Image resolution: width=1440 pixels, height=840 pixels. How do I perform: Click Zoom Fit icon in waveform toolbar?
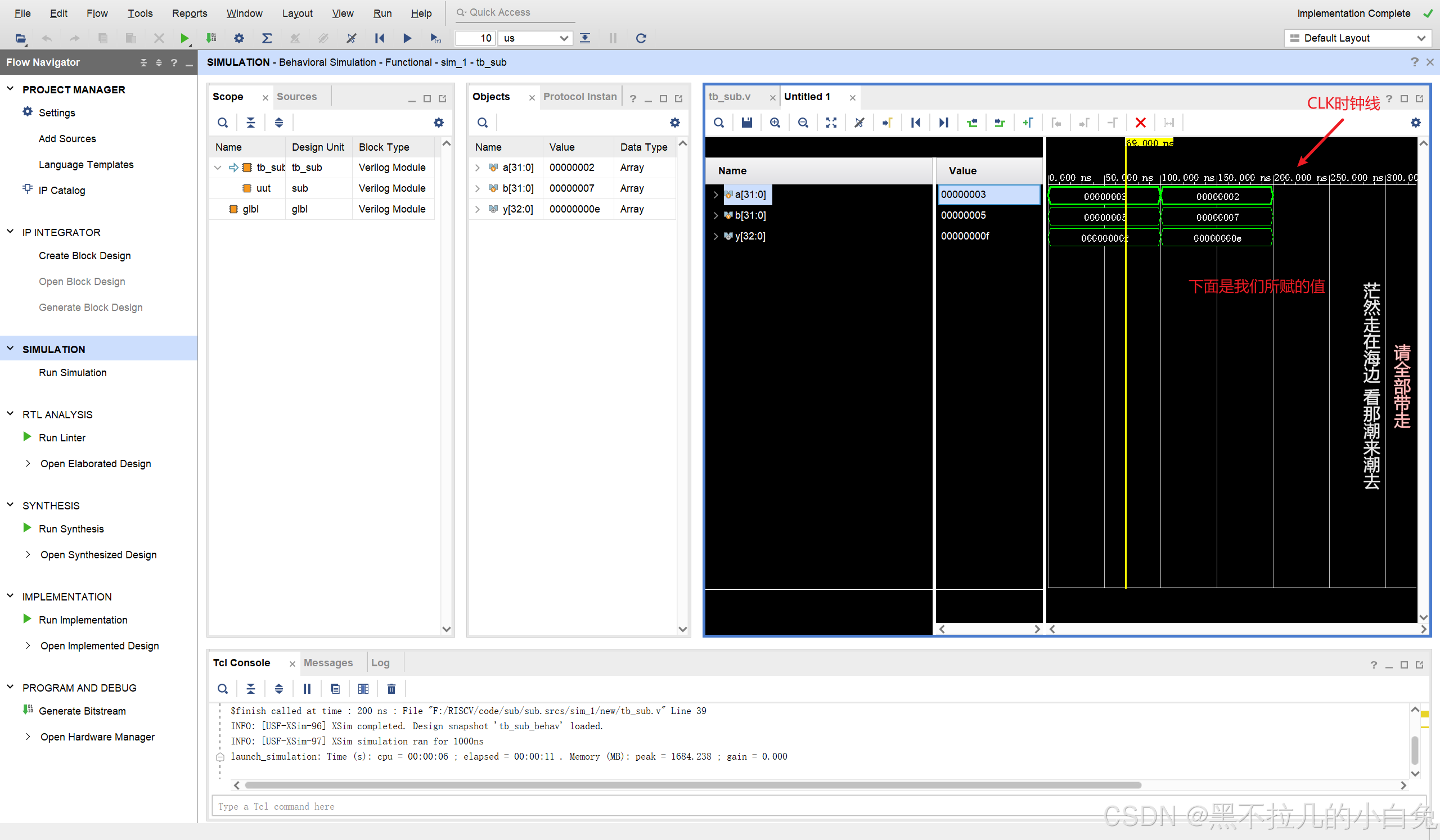point(831,123)
